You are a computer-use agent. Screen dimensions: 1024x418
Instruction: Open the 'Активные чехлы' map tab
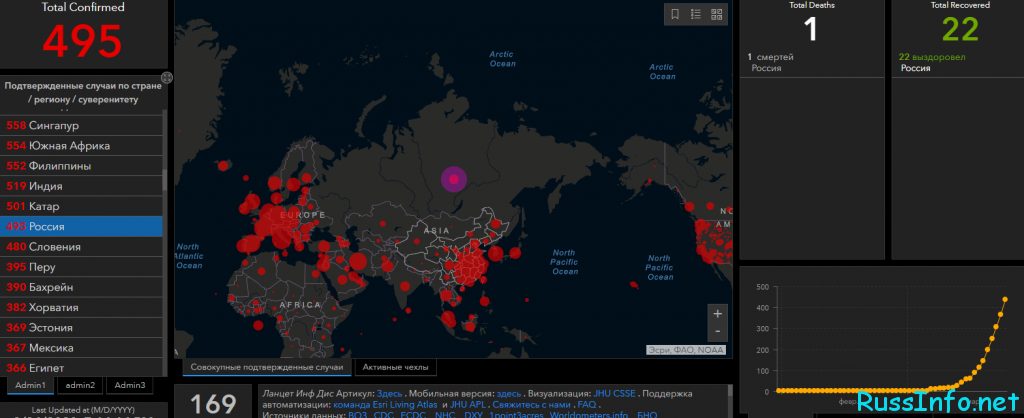(x=395, y=368)
